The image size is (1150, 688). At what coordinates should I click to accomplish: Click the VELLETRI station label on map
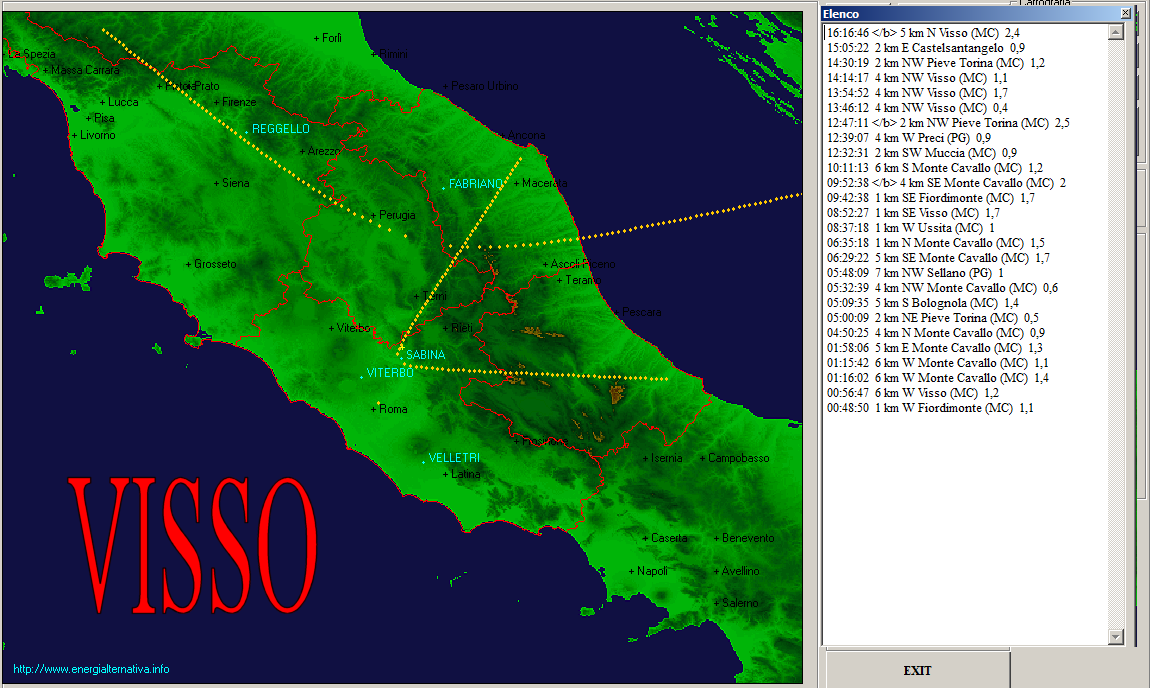coord(454,458)
